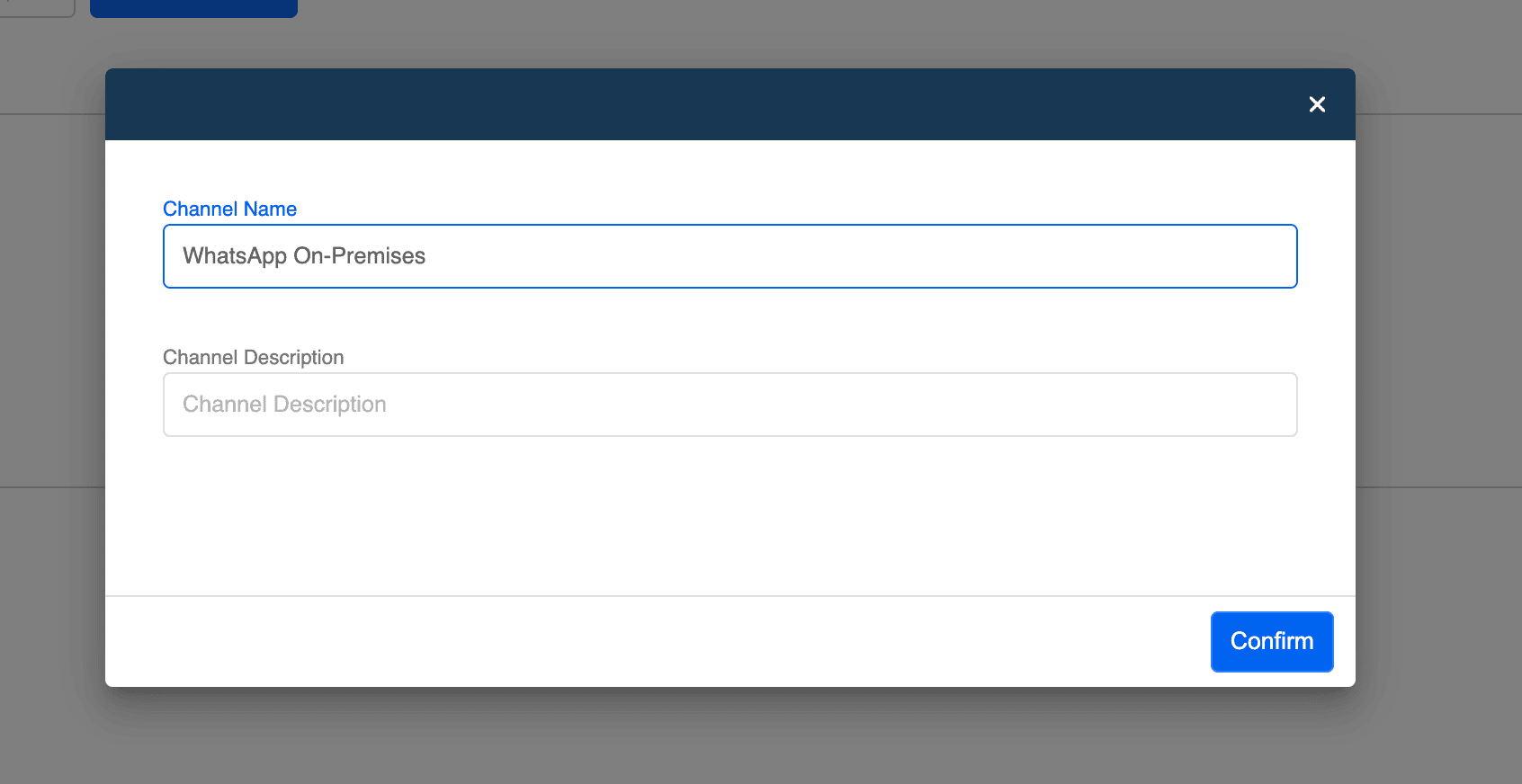Image resolution: width=1522 pixels, height=784 pixels.
Task: Click the word "On-Premises" in name field
Action: click(x=360, y=256)
